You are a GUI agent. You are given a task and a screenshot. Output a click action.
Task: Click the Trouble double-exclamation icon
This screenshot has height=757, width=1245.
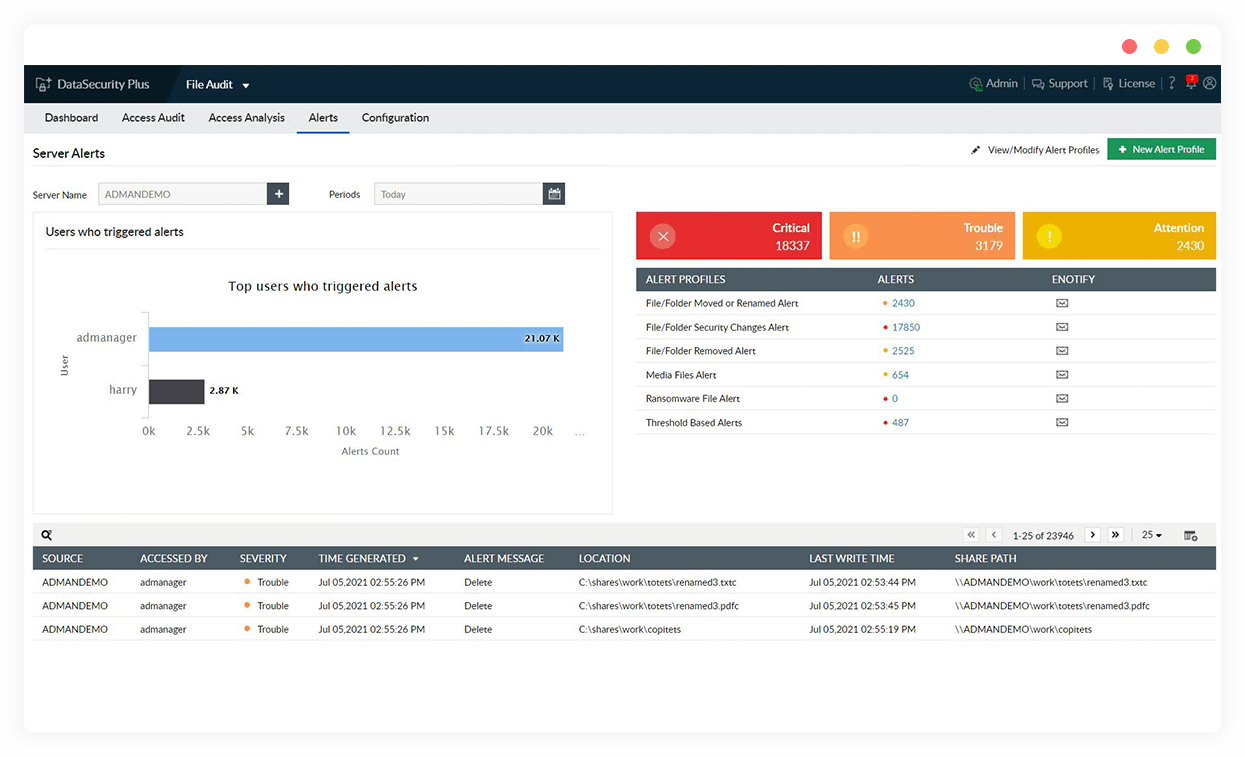coord(856,236)
